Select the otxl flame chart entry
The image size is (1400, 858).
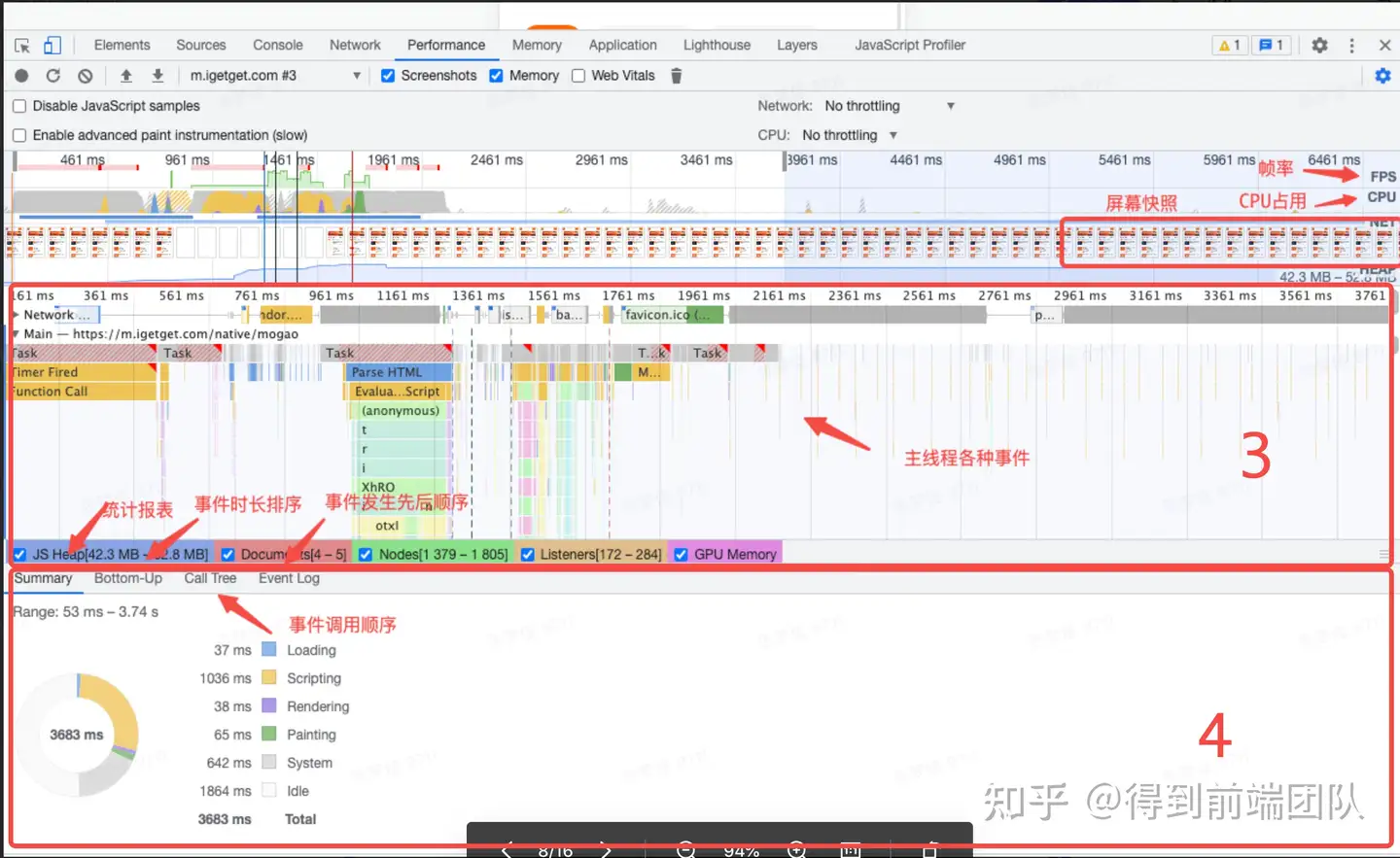click(x=402, y=526)
